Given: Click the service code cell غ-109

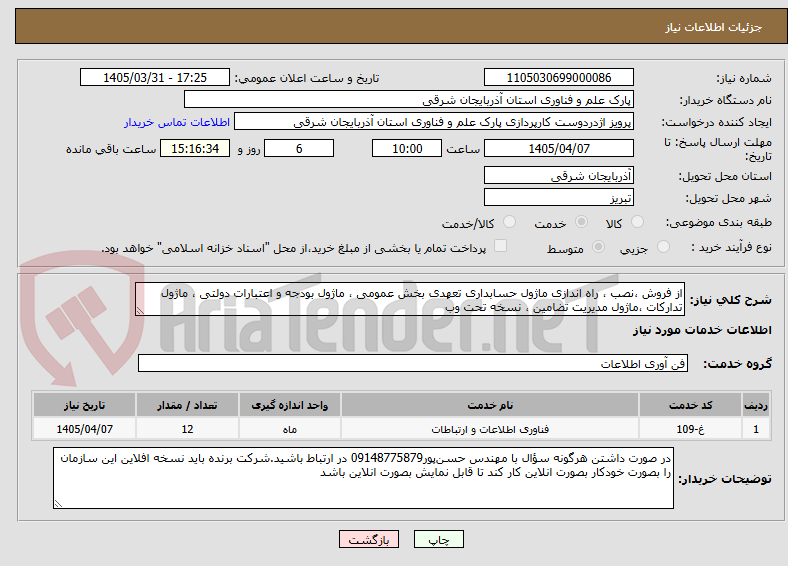Looking at the screenshot, I should click(x=691, y=429).
